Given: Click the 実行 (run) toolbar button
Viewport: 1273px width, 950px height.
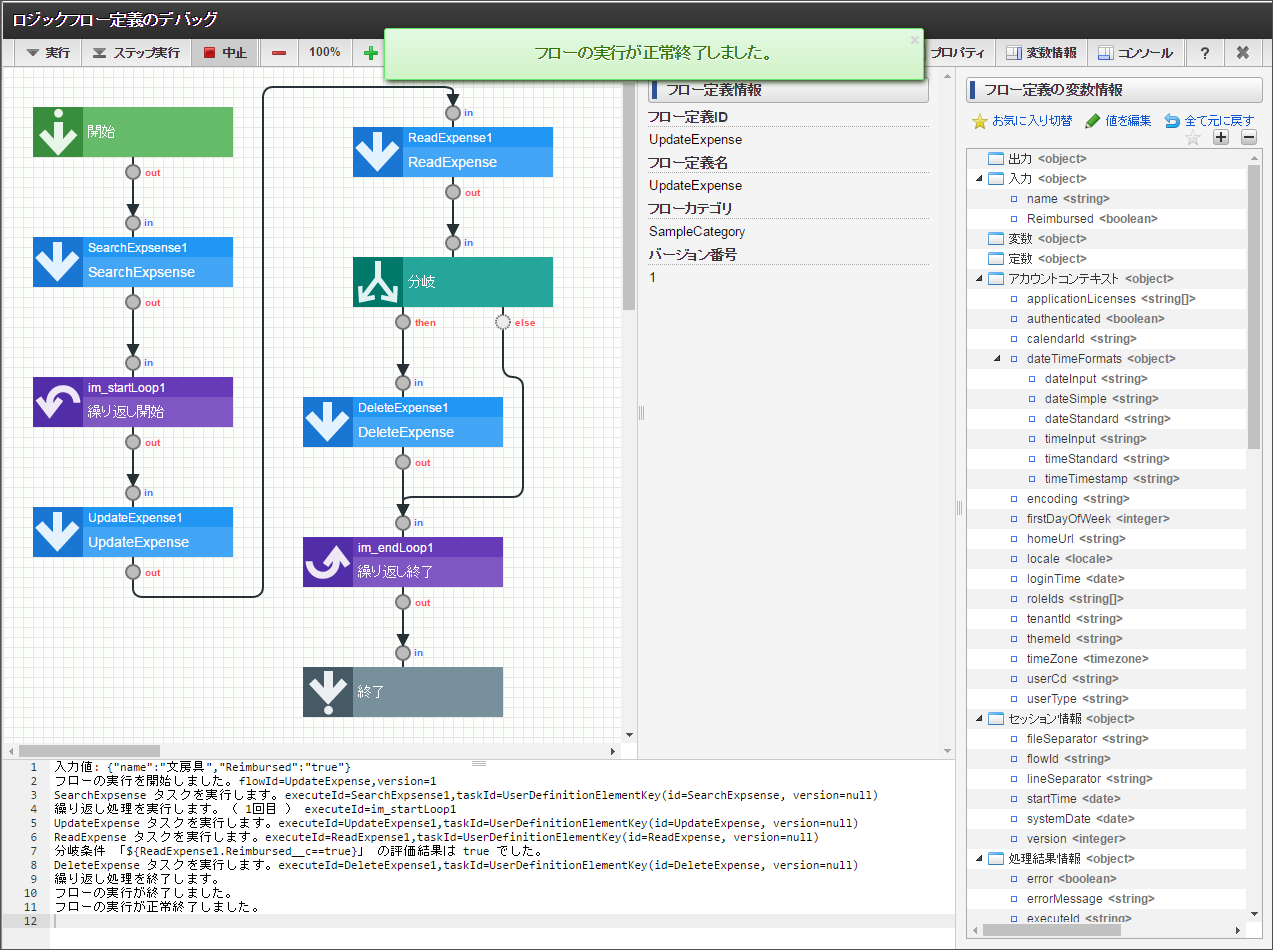Looking at the screenshot, I should (x=47, y=52).
